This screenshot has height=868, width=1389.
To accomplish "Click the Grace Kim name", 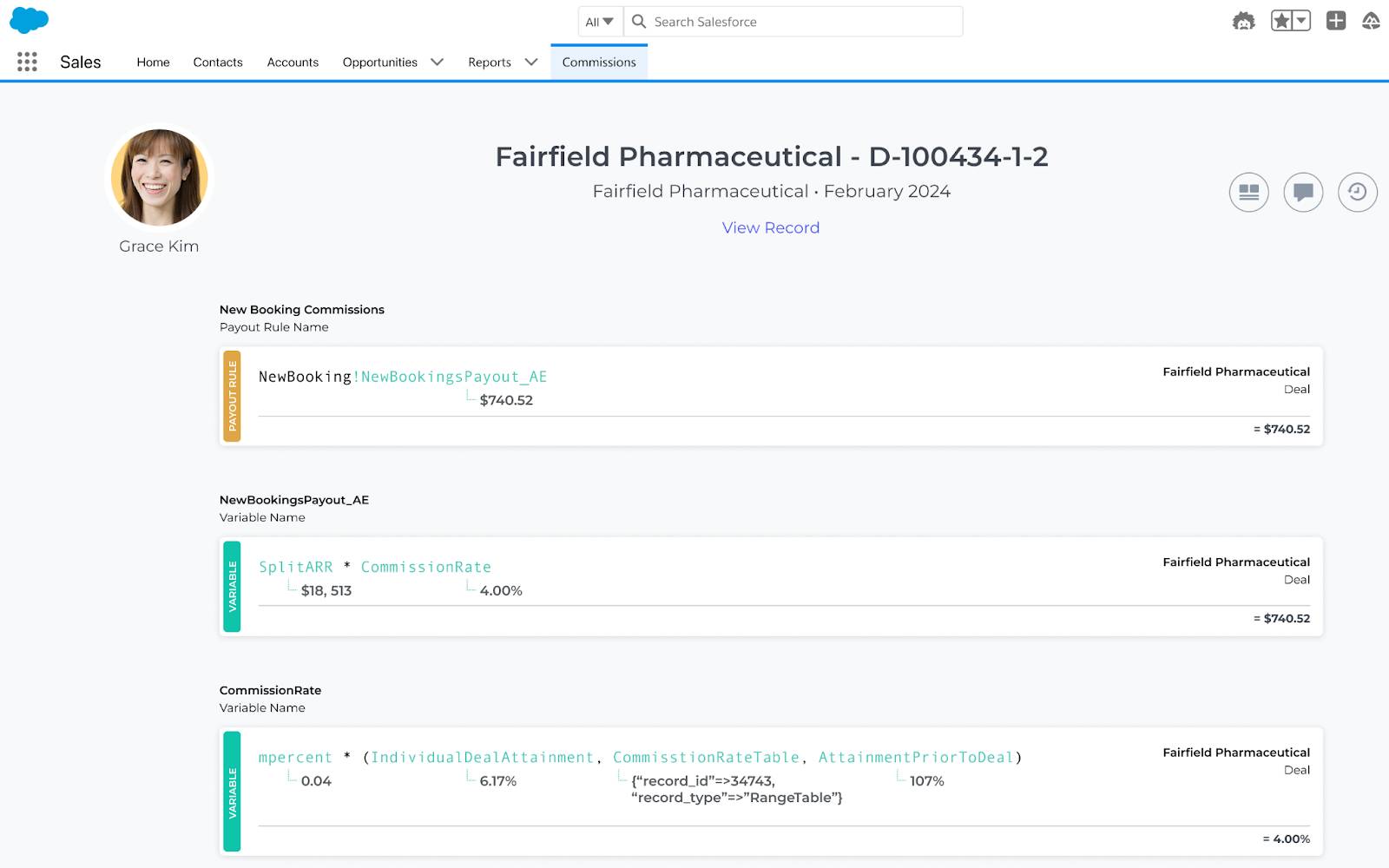I will coord(159,247).
